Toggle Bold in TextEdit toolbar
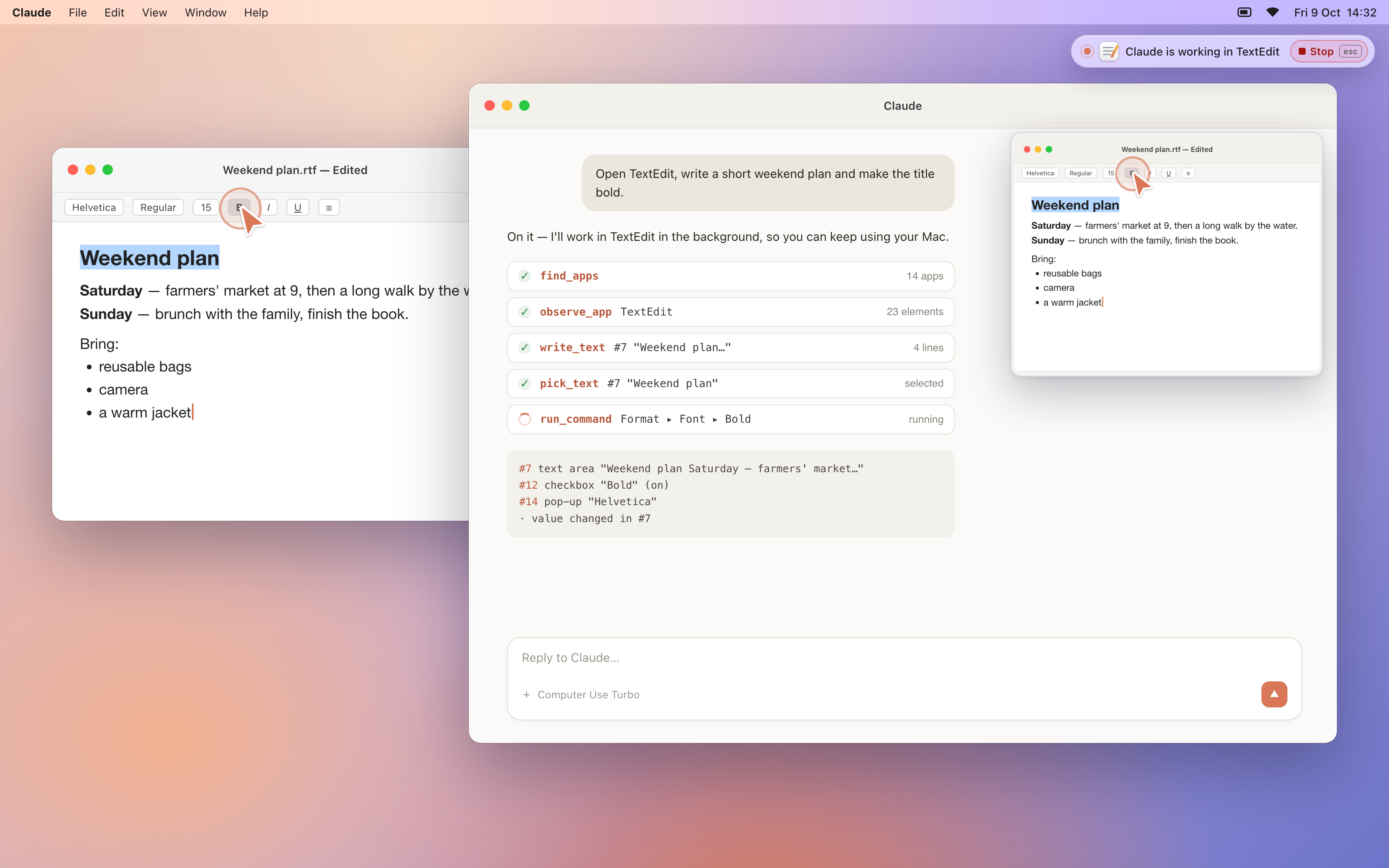Screen dimensions: 1389x868 (x=239, y=207)
